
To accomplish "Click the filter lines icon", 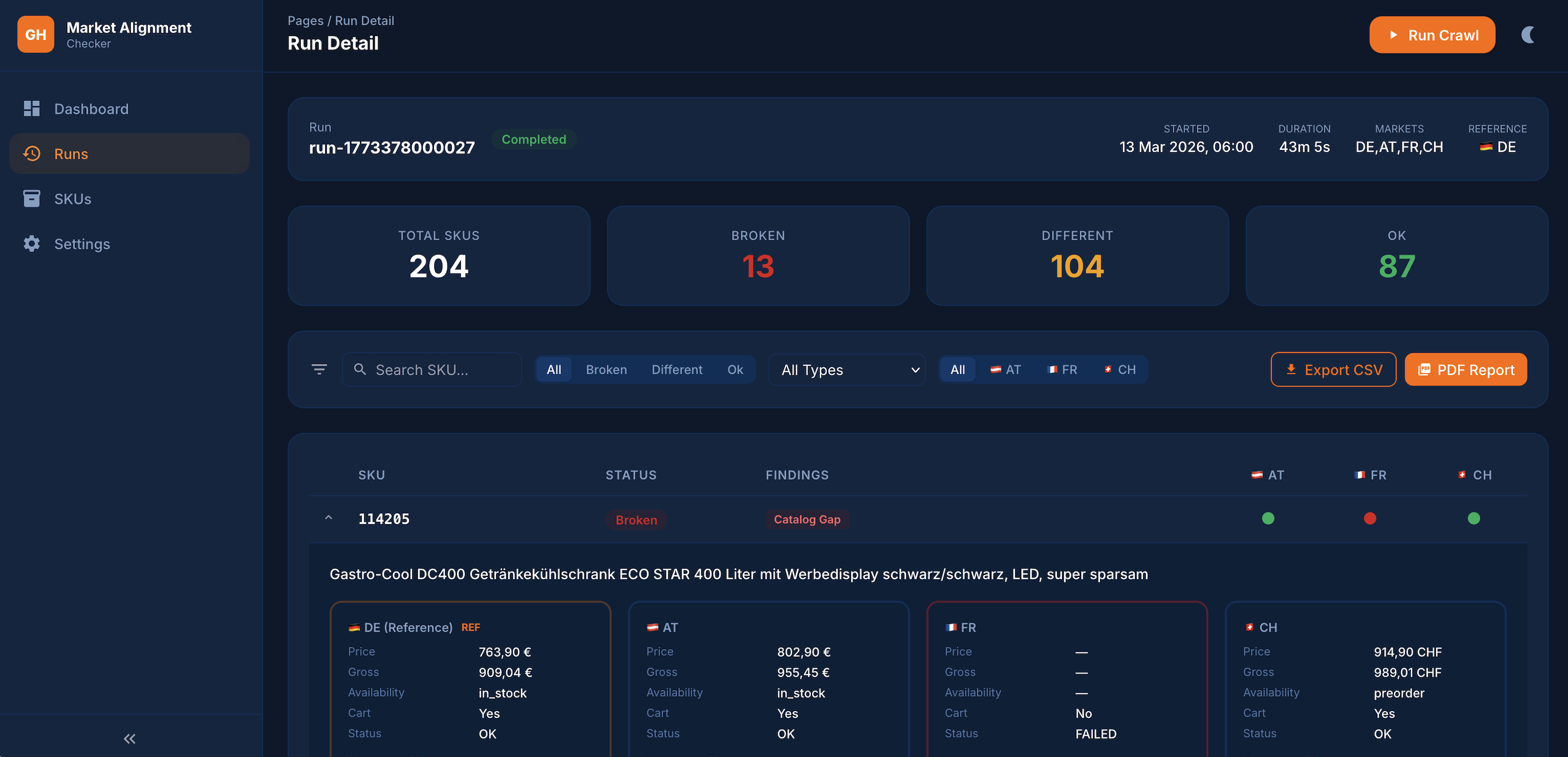I will tap(319, 370).
